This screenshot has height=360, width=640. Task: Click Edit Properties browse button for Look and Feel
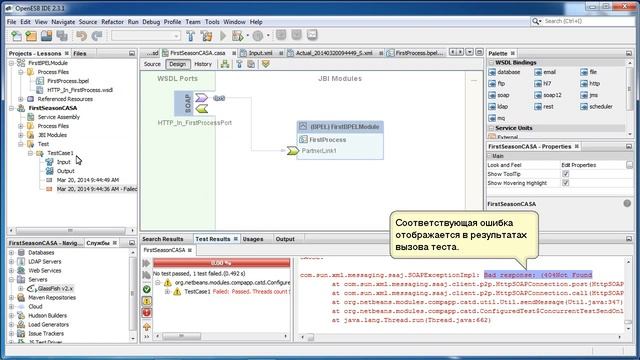point(629,165)
